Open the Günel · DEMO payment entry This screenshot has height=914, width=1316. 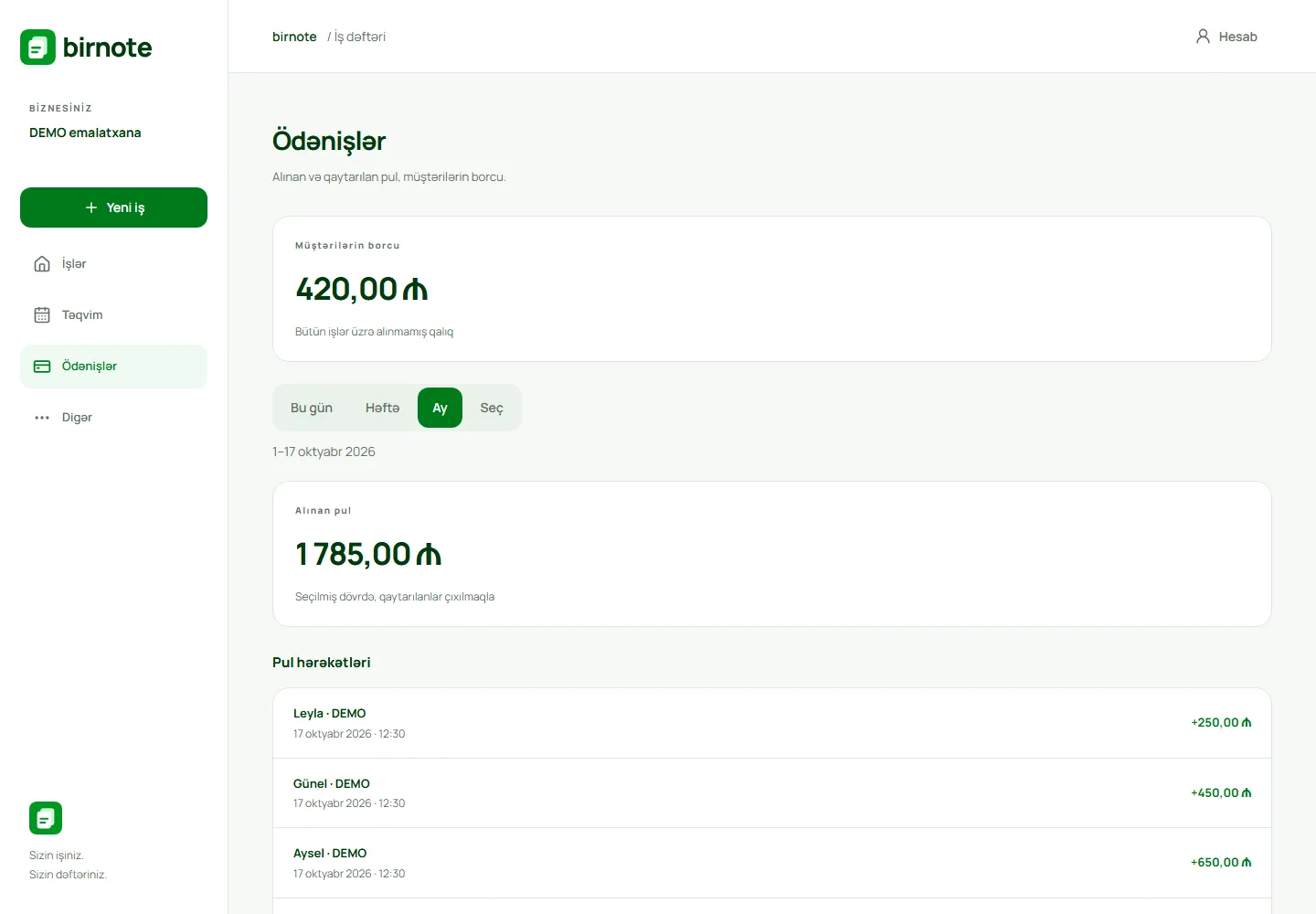point(772,793)
